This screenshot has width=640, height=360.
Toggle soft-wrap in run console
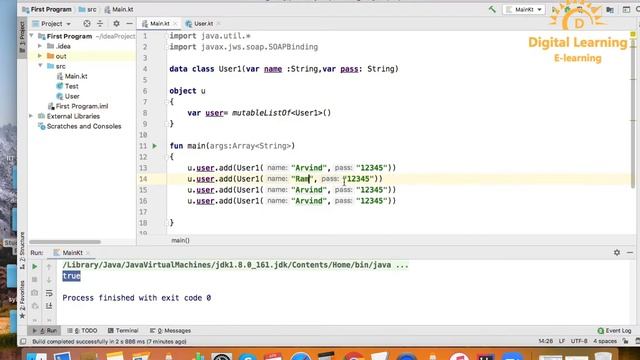tap(49, 293)
